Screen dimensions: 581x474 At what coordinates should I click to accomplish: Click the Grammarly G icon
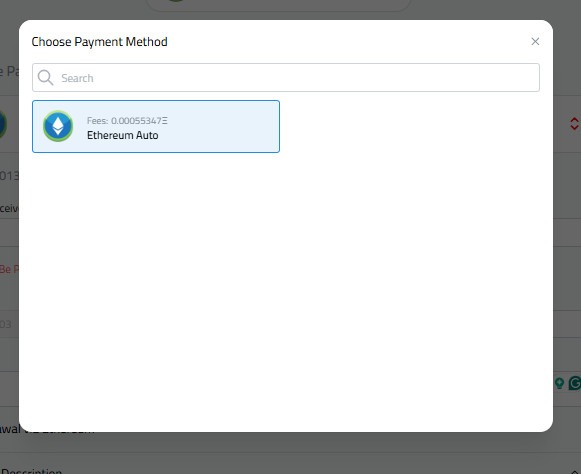pyautogui.click(x=575, y=383)
